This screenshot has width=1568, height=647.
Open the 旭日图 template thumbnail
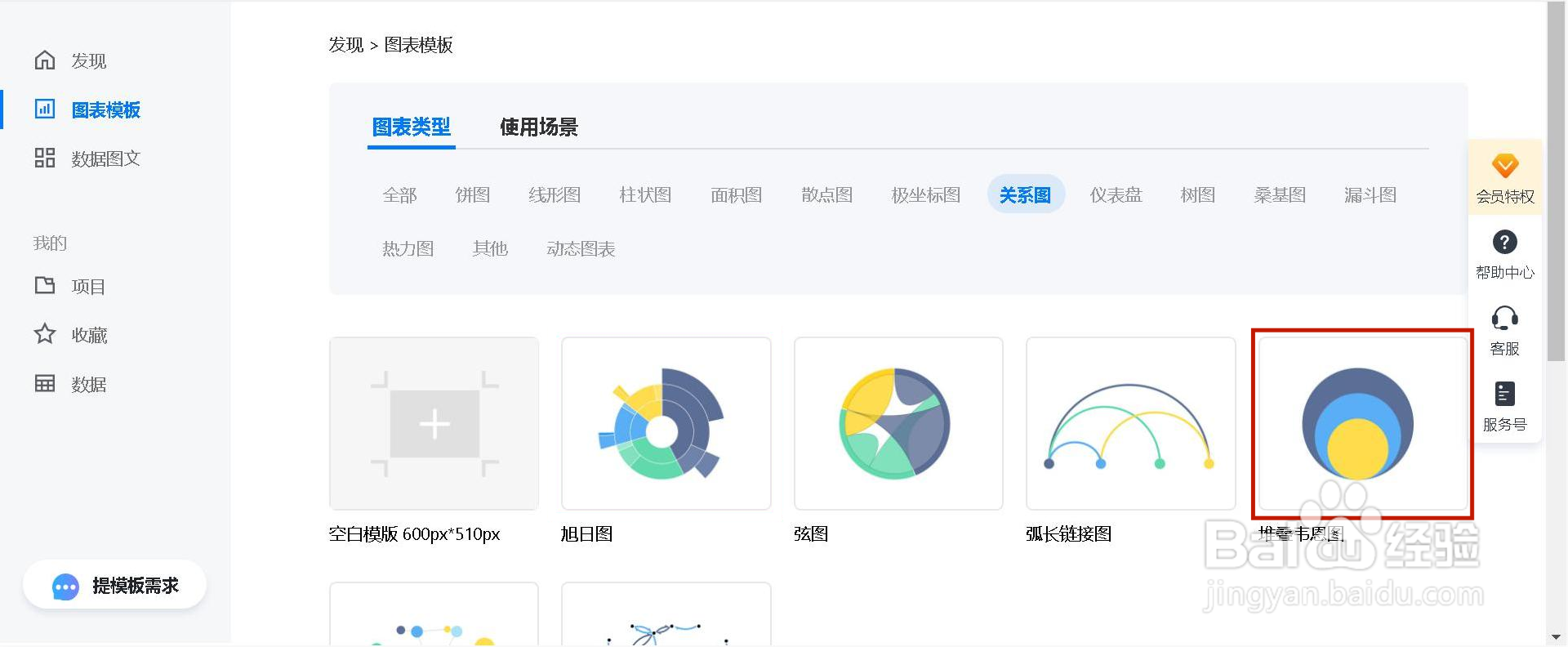tap(666, 423)
